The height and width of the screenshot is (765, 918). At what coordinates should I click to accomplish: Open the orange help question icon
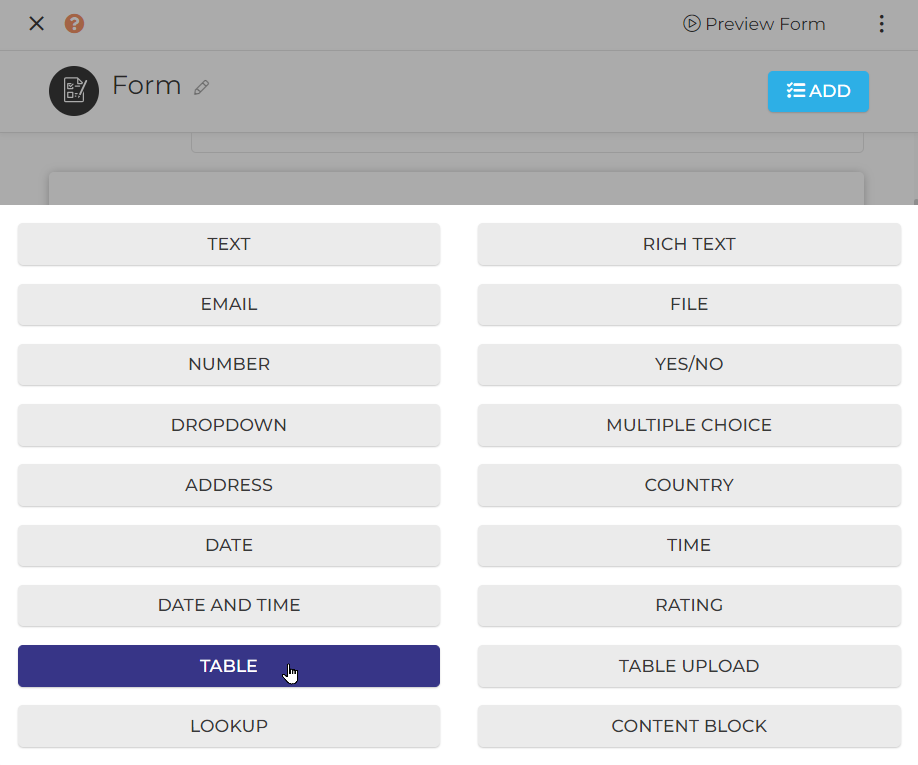[74, 24]
